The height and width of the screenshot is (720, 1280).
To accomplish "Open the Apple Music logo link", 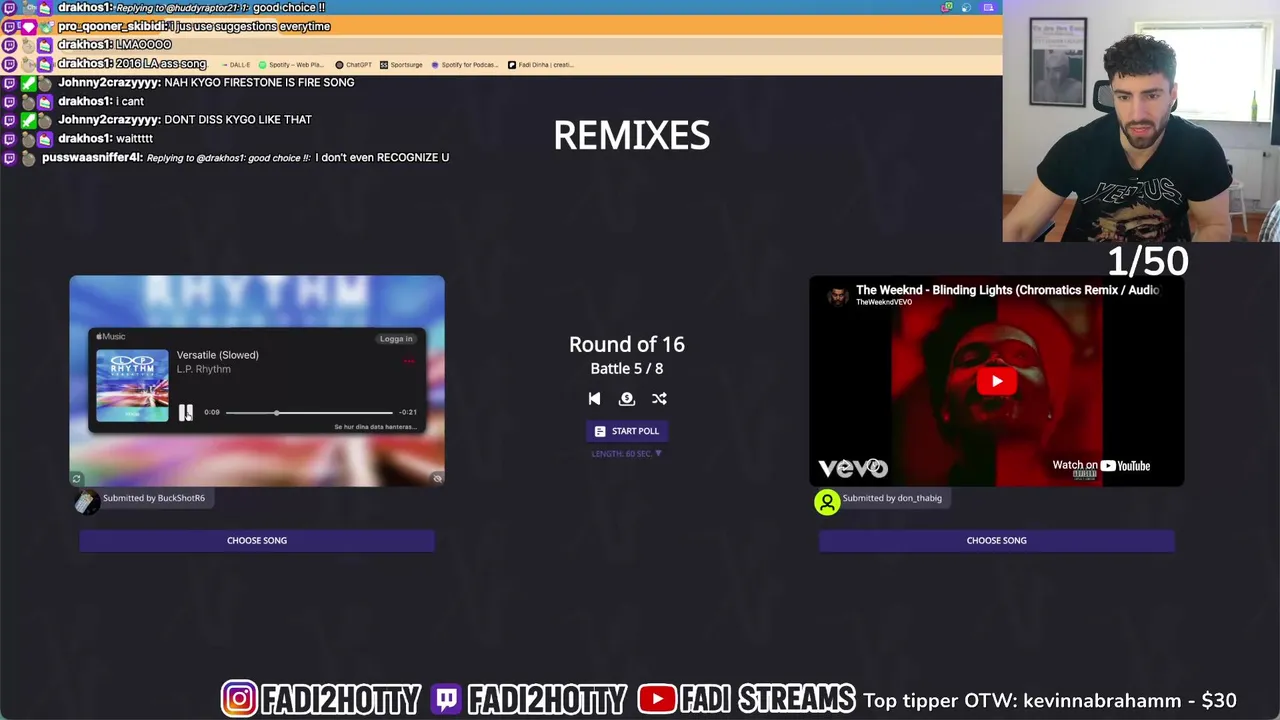I will pyautogui.click(x=111, y=337).
